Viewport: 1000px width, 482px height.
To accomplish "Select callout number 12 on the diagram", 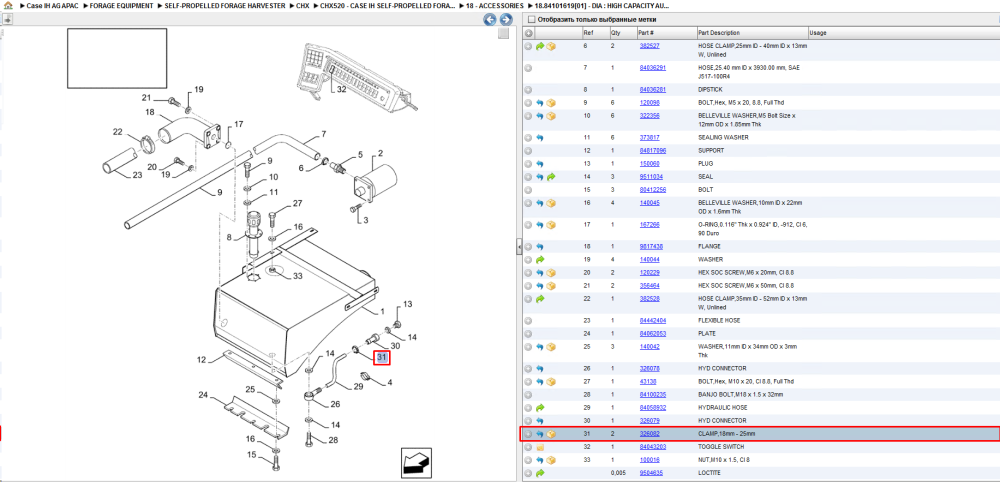I will pos(202,360).
